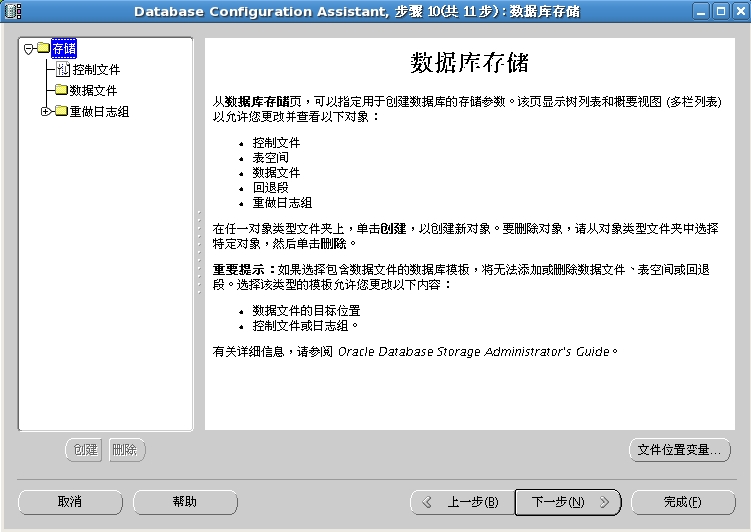Click 取消 to cancel wizard
This screenshot has height=532, width=751.
click(70, 502)
